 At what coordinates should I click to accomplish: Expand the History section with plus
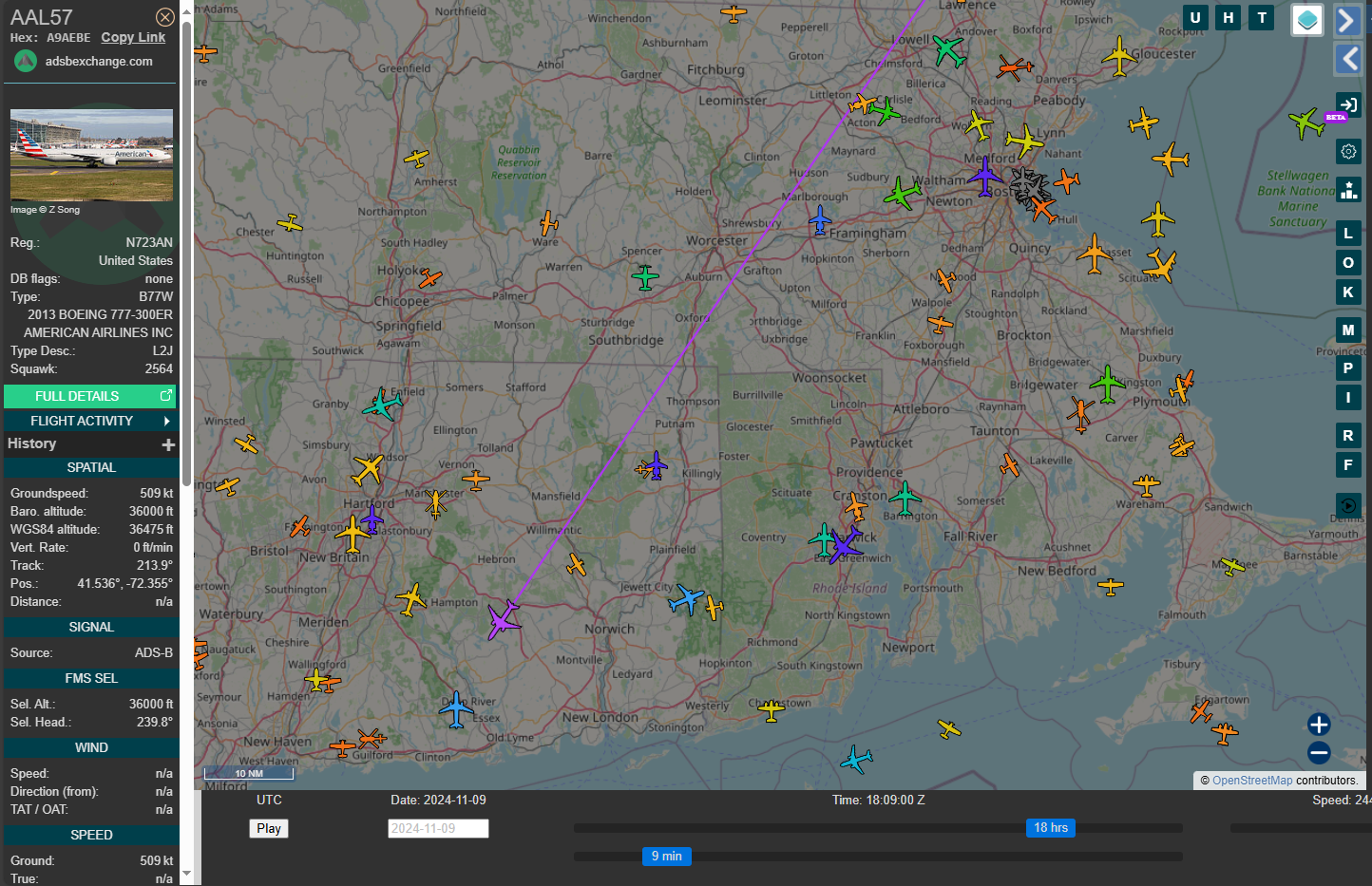point(168,444)
